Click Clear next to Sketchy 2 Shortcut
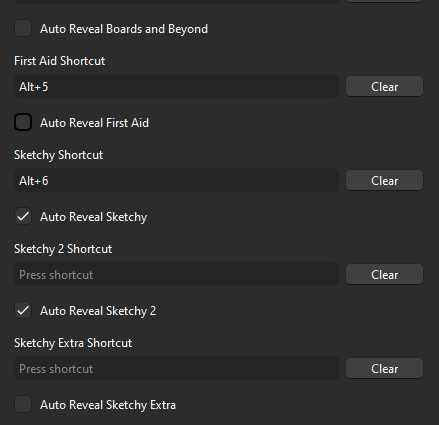Screen dimensions: 439x425 click(x=384, y=275)
